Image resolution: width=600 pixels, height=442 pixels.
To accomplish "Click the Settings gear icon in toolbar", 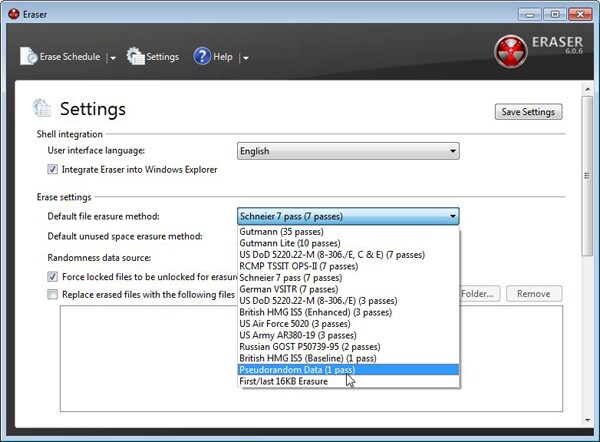I will click(135, 56).
